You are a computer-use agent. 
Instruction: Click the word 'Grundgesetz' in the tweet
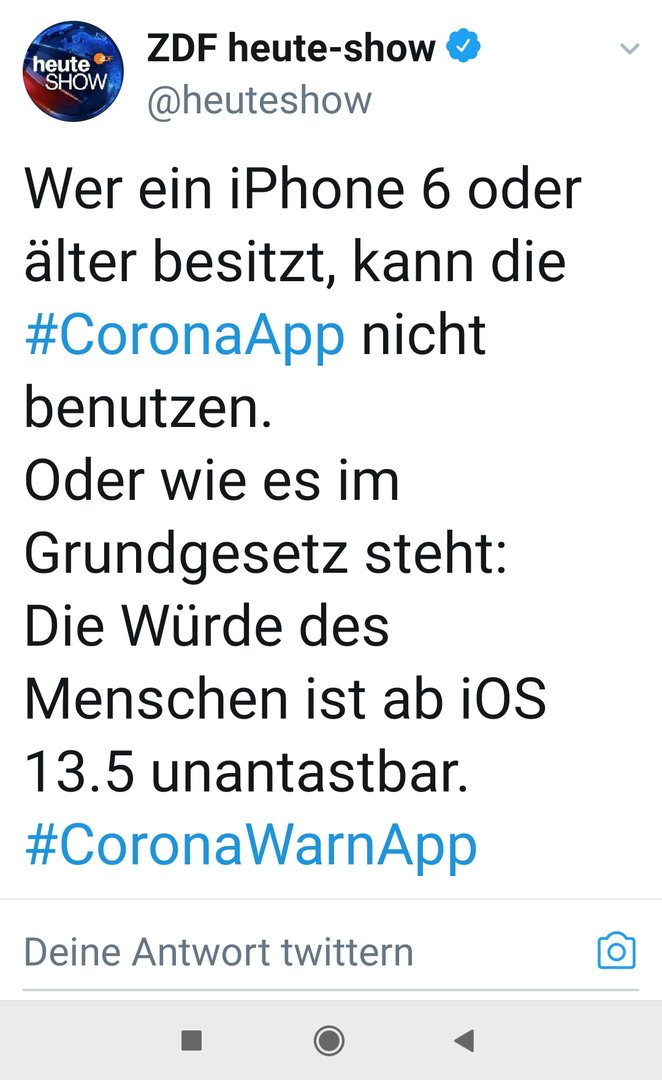point(186,556)
